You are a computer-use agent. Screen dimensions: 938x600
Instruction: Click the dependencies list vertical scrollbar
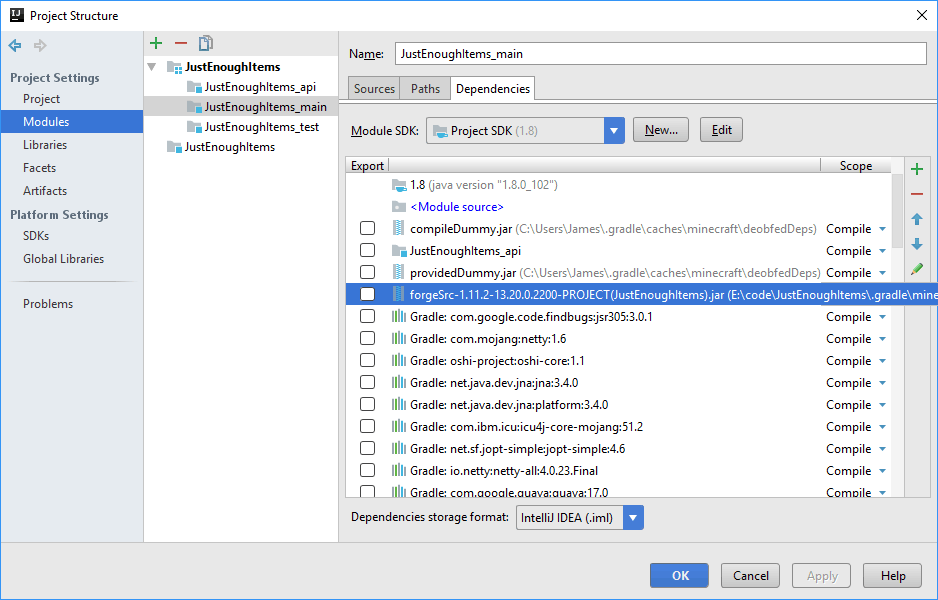(897, 211)
